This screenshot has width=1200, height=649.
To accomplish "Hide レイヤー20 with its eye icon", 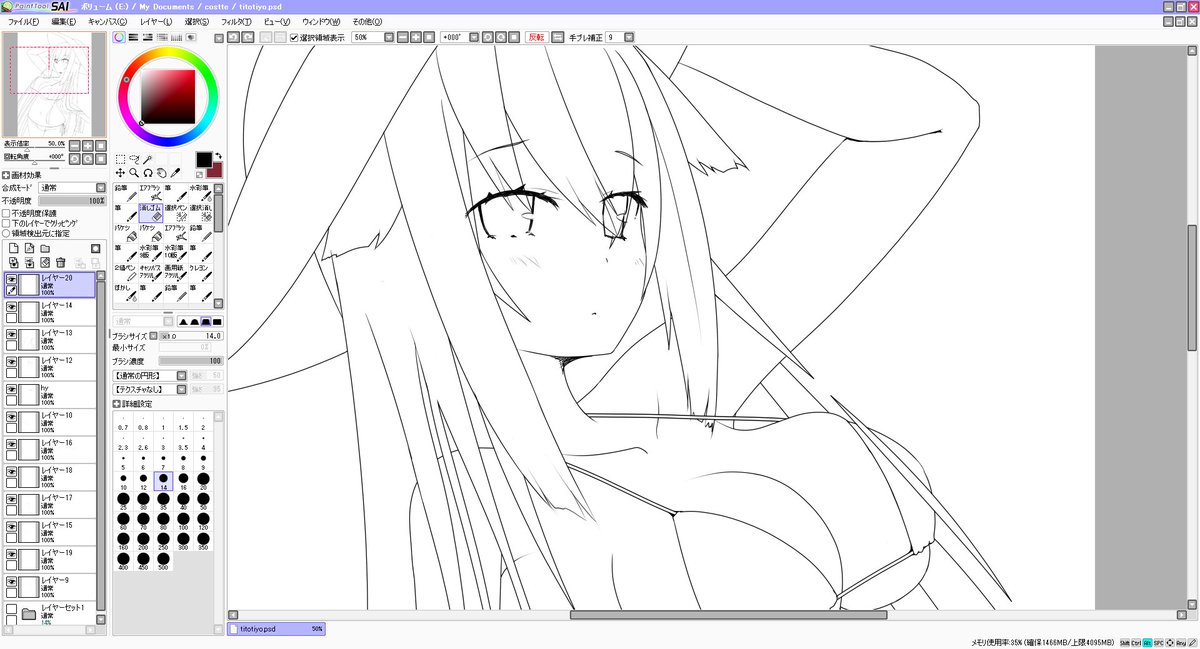I will [12, 279].
